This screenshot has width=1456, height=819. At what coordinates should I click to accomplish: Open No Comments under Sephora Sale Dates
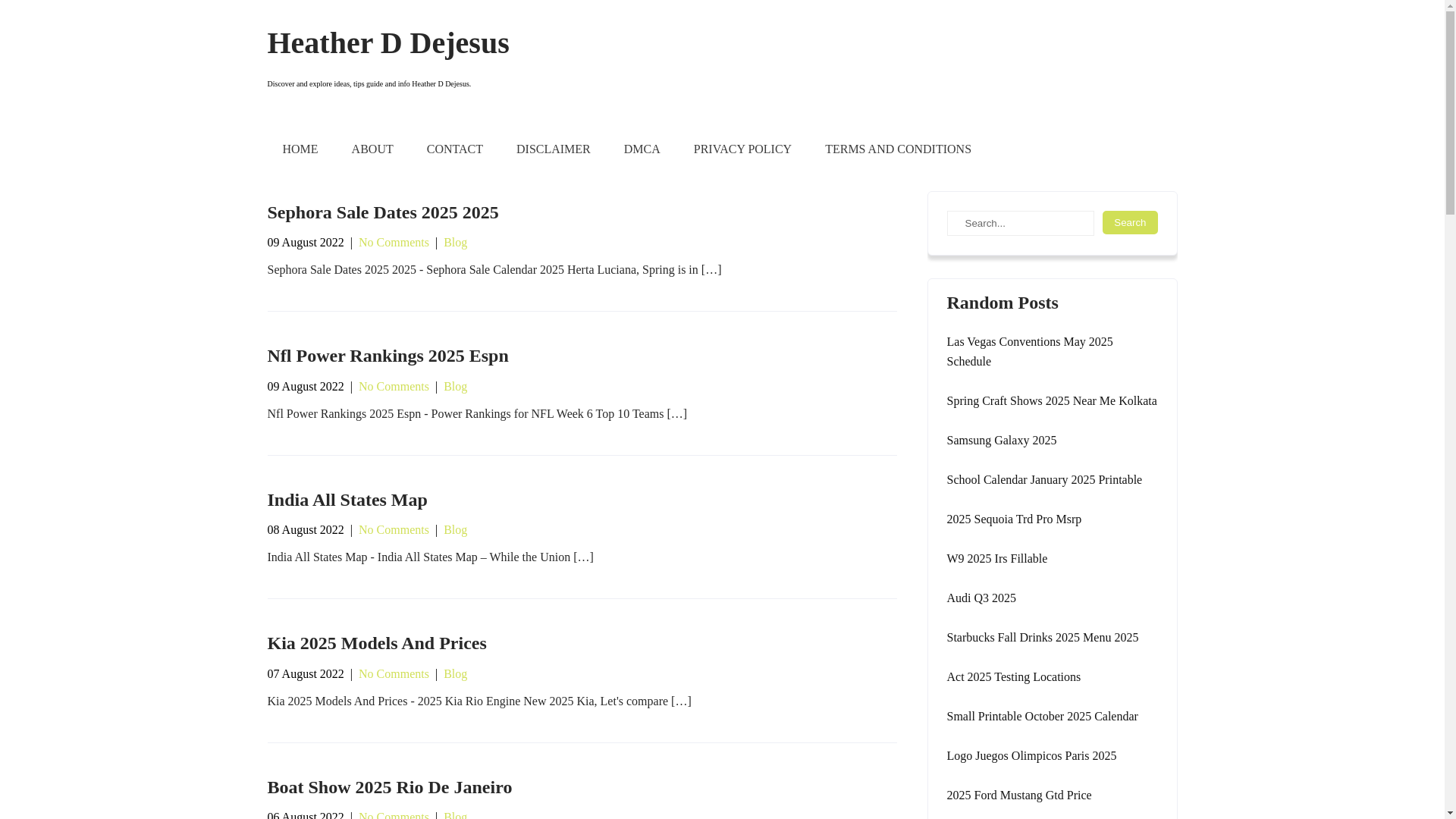pos(394,243)
